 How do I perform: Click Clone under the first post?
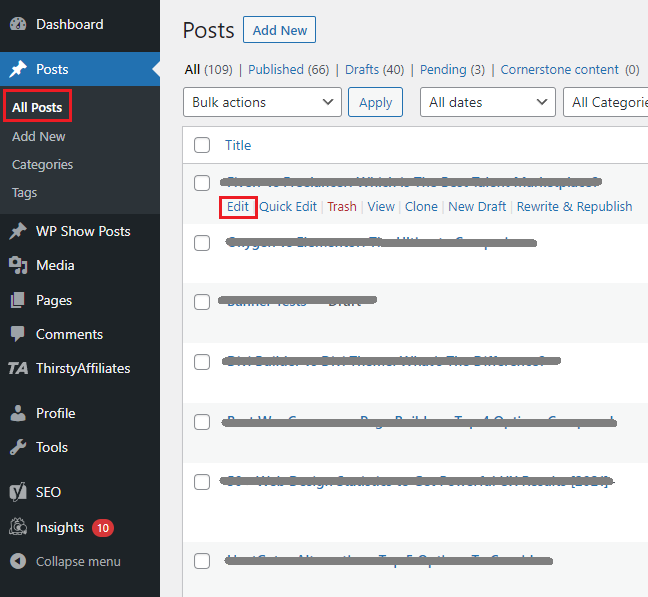421,206
